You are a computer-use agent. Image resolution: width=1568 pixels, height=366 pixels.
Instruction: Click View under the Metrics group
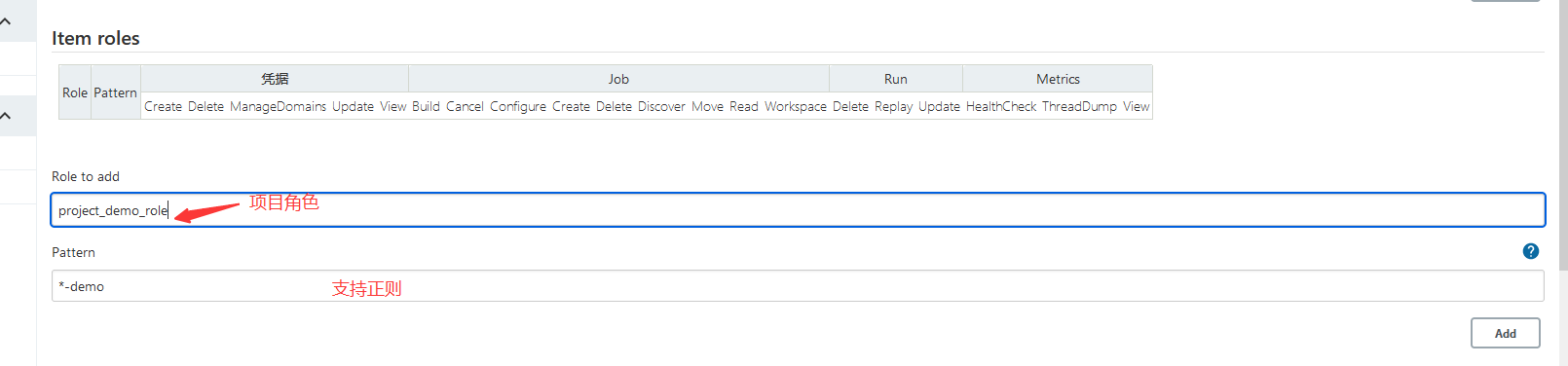point(1136,106)
